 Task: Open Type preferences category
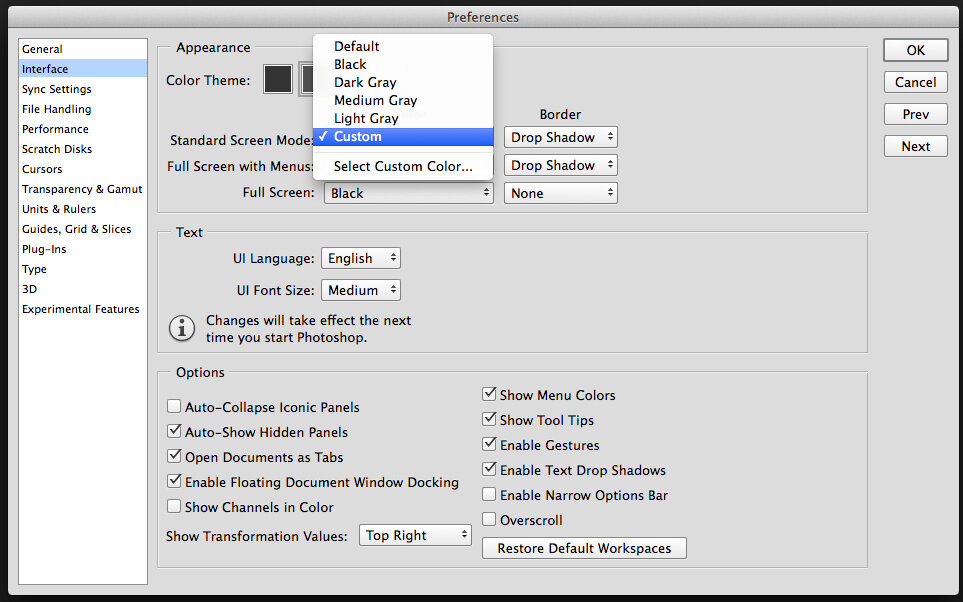83,269
